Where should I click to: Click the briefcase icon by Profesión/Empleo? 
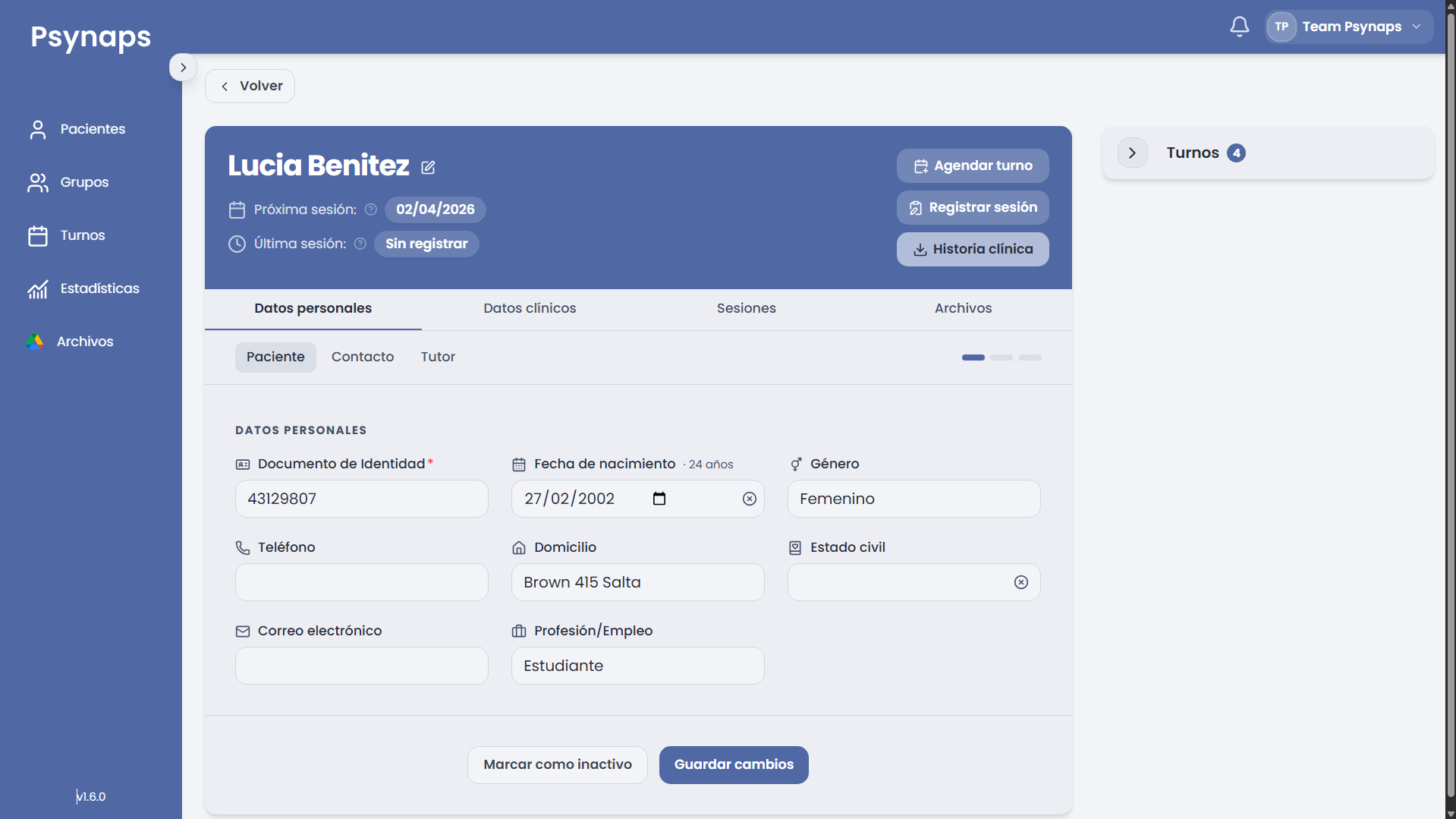click(519, 632)
